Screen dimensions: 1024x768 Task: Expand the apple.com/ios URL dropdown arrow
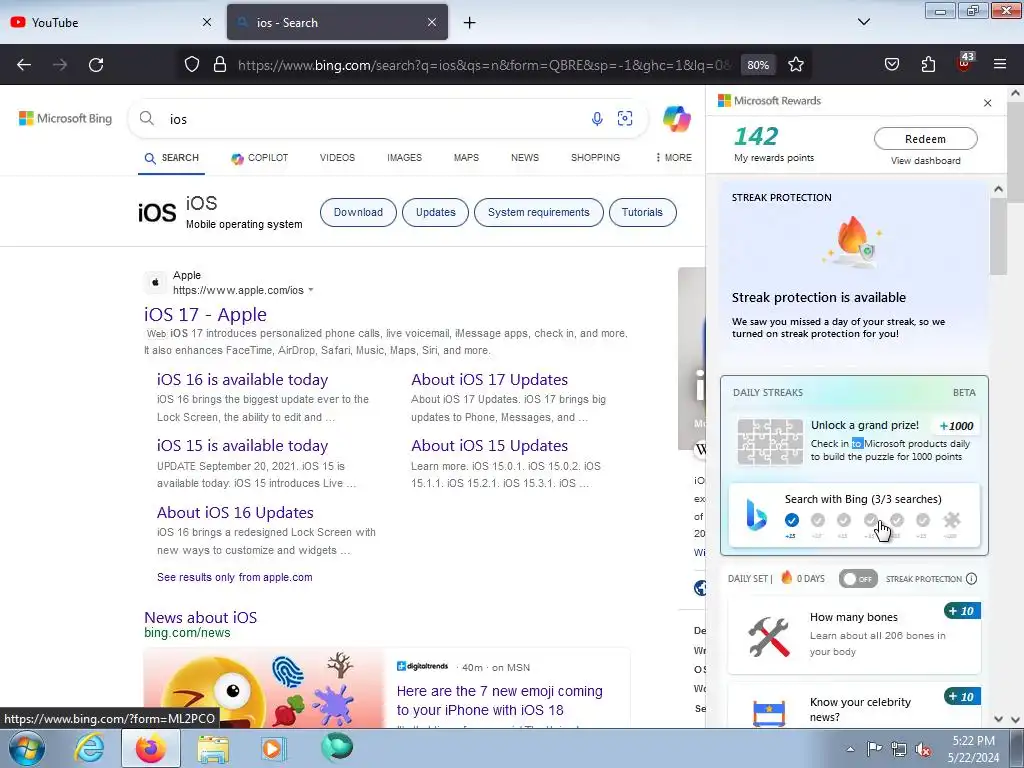point(311,290)
